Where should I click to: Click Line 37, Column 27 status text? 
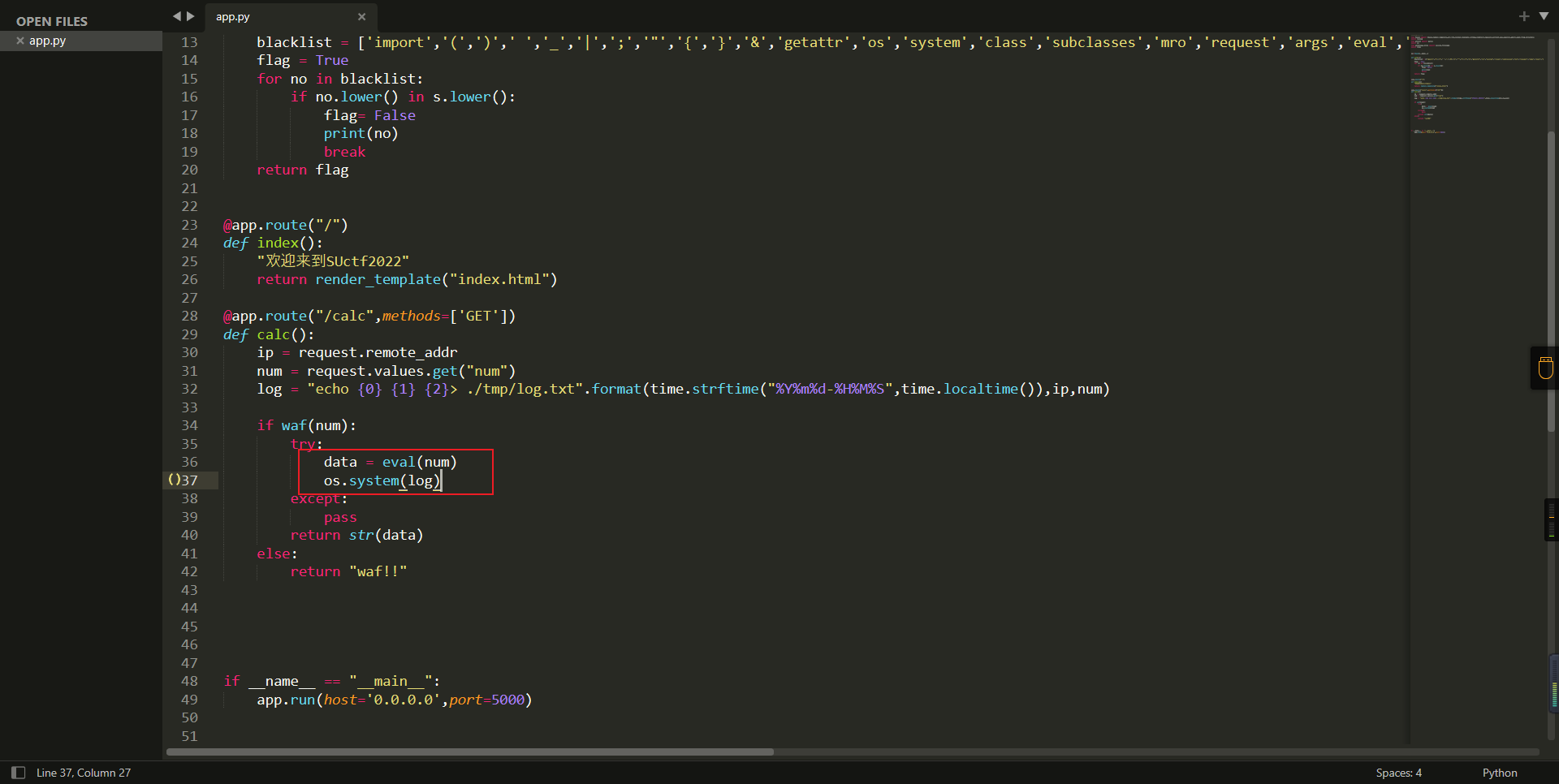(x=84, y=773)
